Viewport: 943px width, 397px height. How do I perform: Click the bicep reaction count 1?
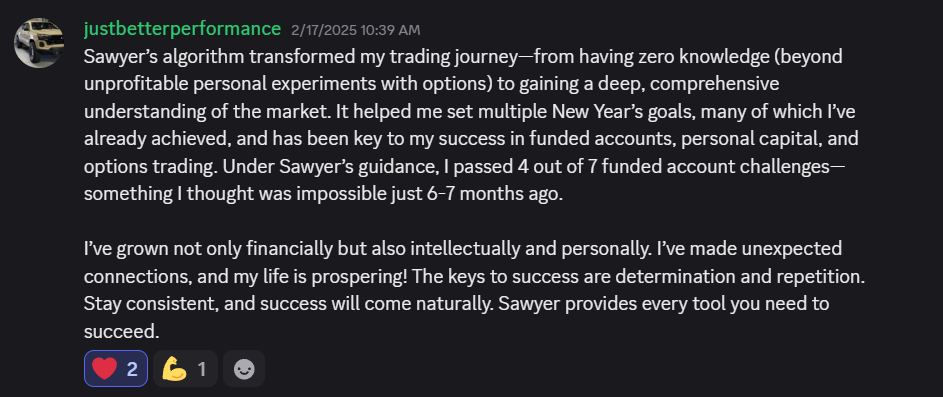tap(202, 369)
